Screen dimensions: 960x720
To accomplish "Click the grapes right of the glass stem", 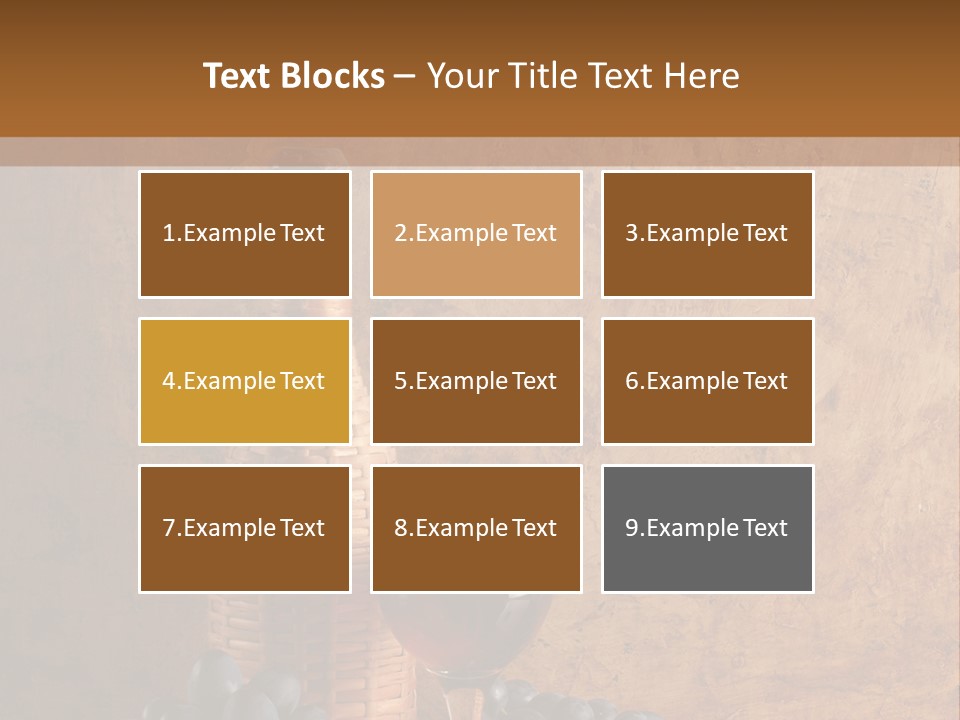I will 539,698.
